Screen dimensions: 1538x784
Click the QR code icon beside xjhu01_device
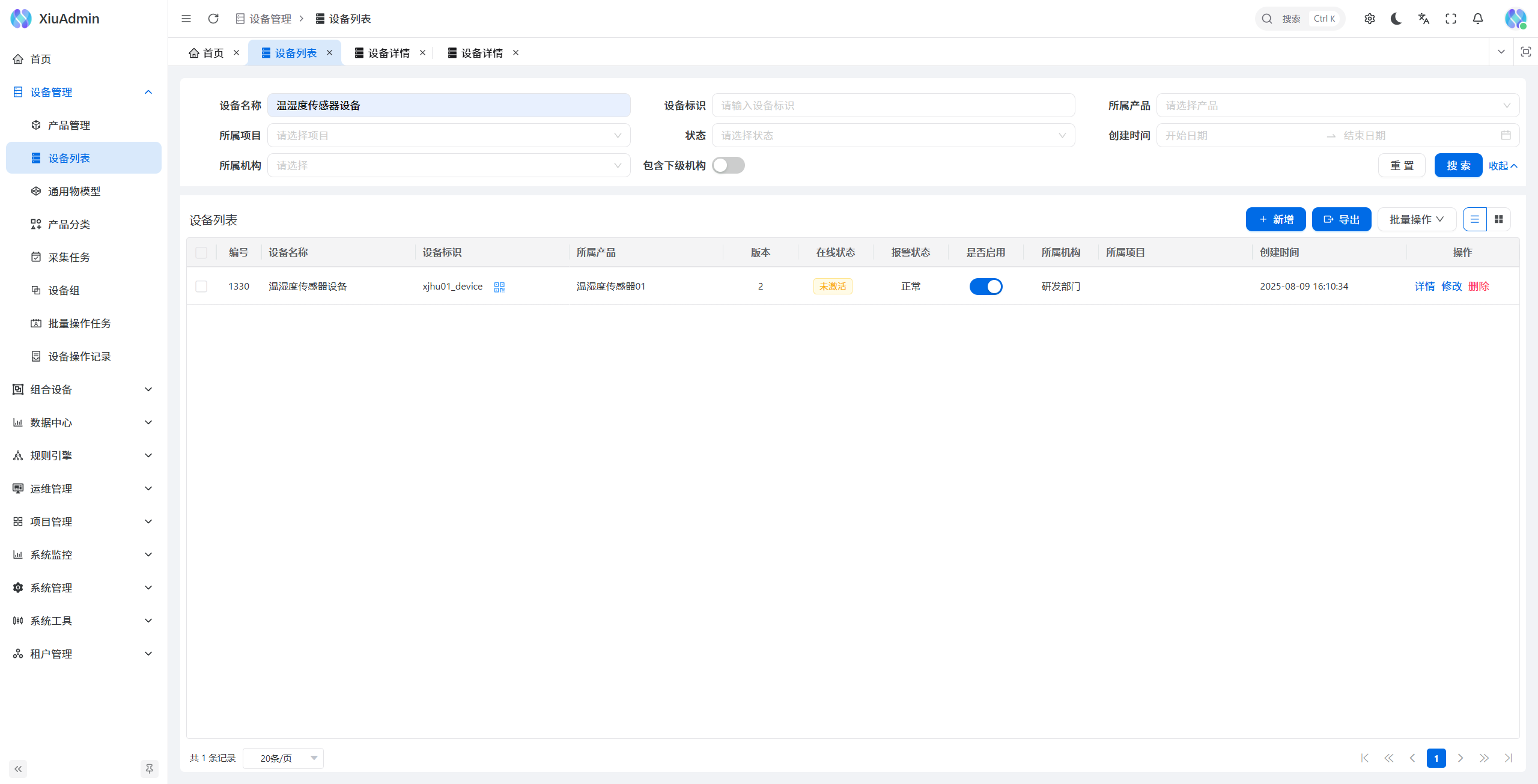click(x=499, y=287)
